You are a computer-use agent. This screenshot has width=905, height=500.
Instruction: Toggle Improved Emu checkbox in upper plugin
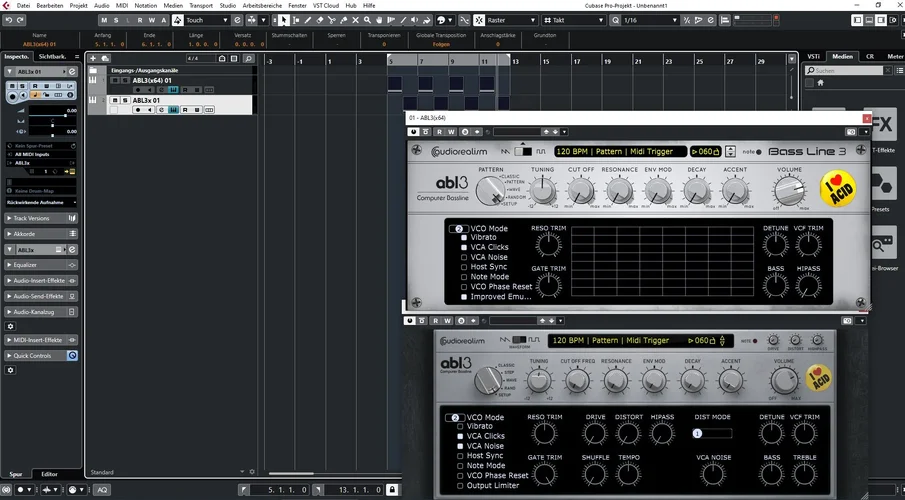pos(463,297)
